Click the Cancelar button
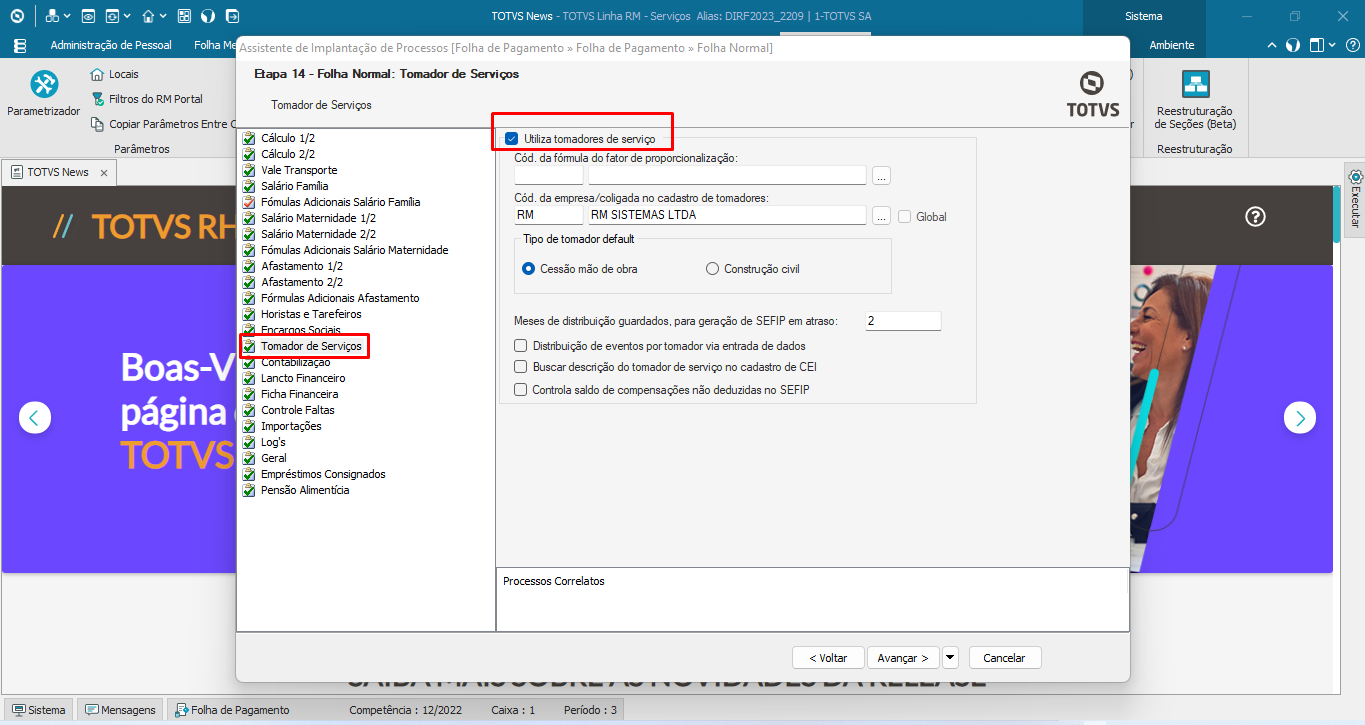Screen dimensions: 1365x725 point(1004,658)
